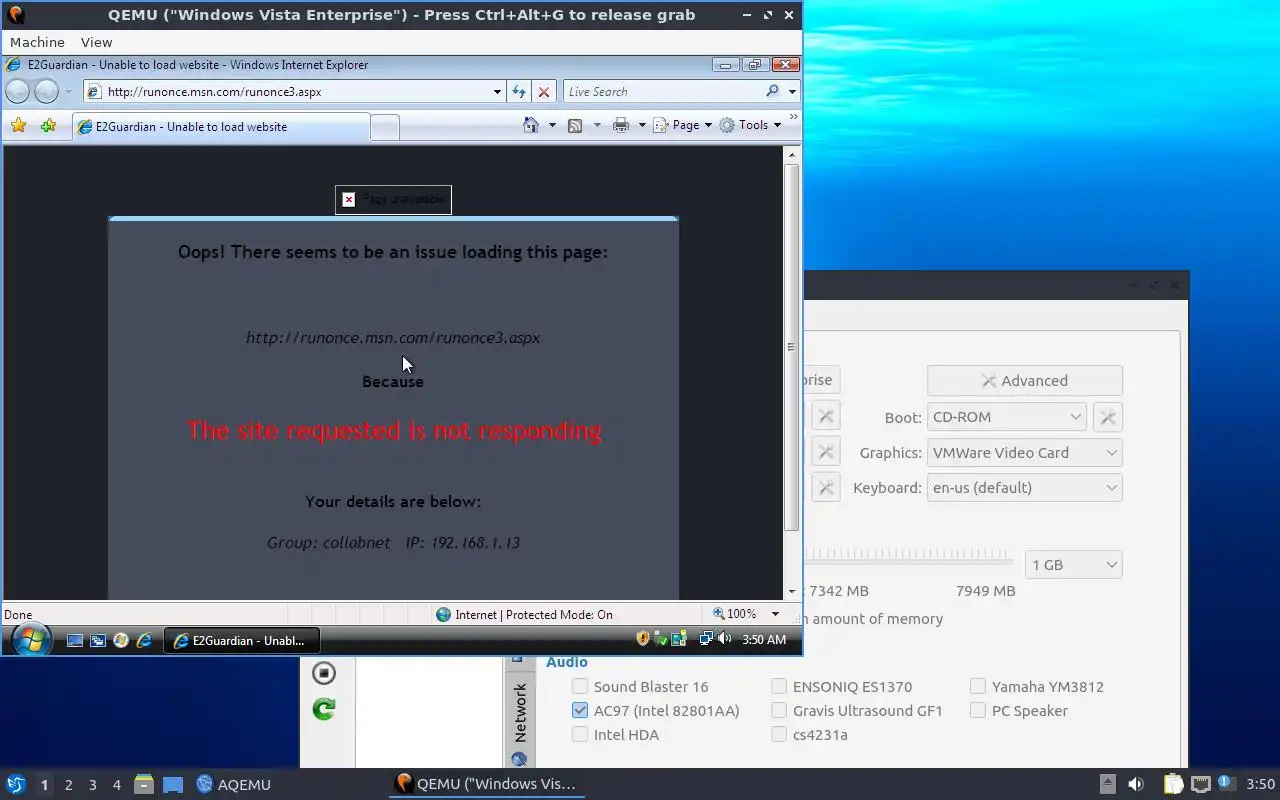The height and width of the screenshot is (800, 1280).
Task: Open the file manager icon in host panel
Action: pos(143,784)
